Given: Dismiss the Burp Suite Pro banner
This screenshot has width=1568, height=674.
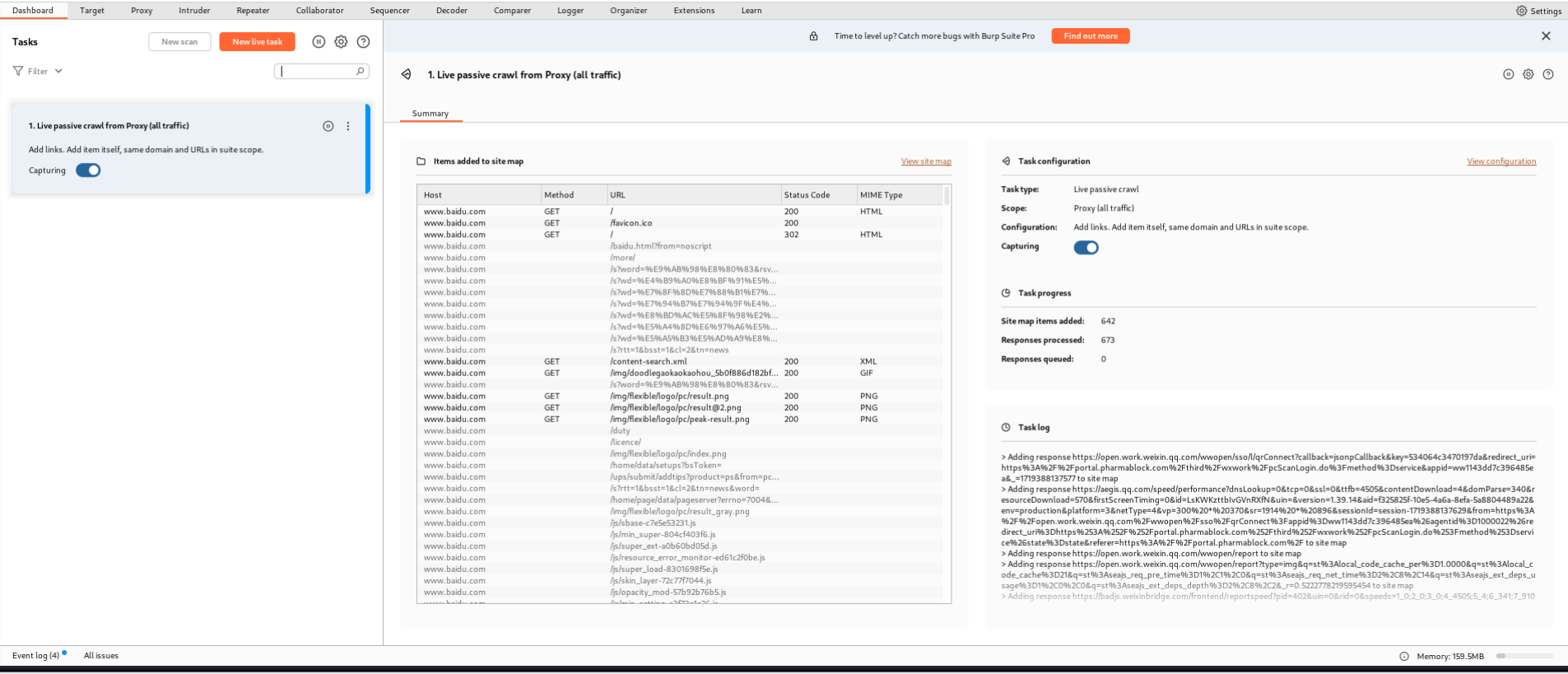Looking at the screenshot, I should coord(1546,36).
